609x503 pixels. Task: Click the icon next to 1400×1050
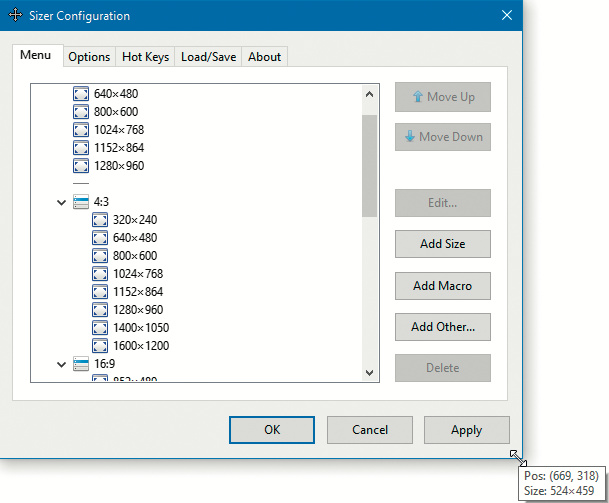tap(100, 328)
